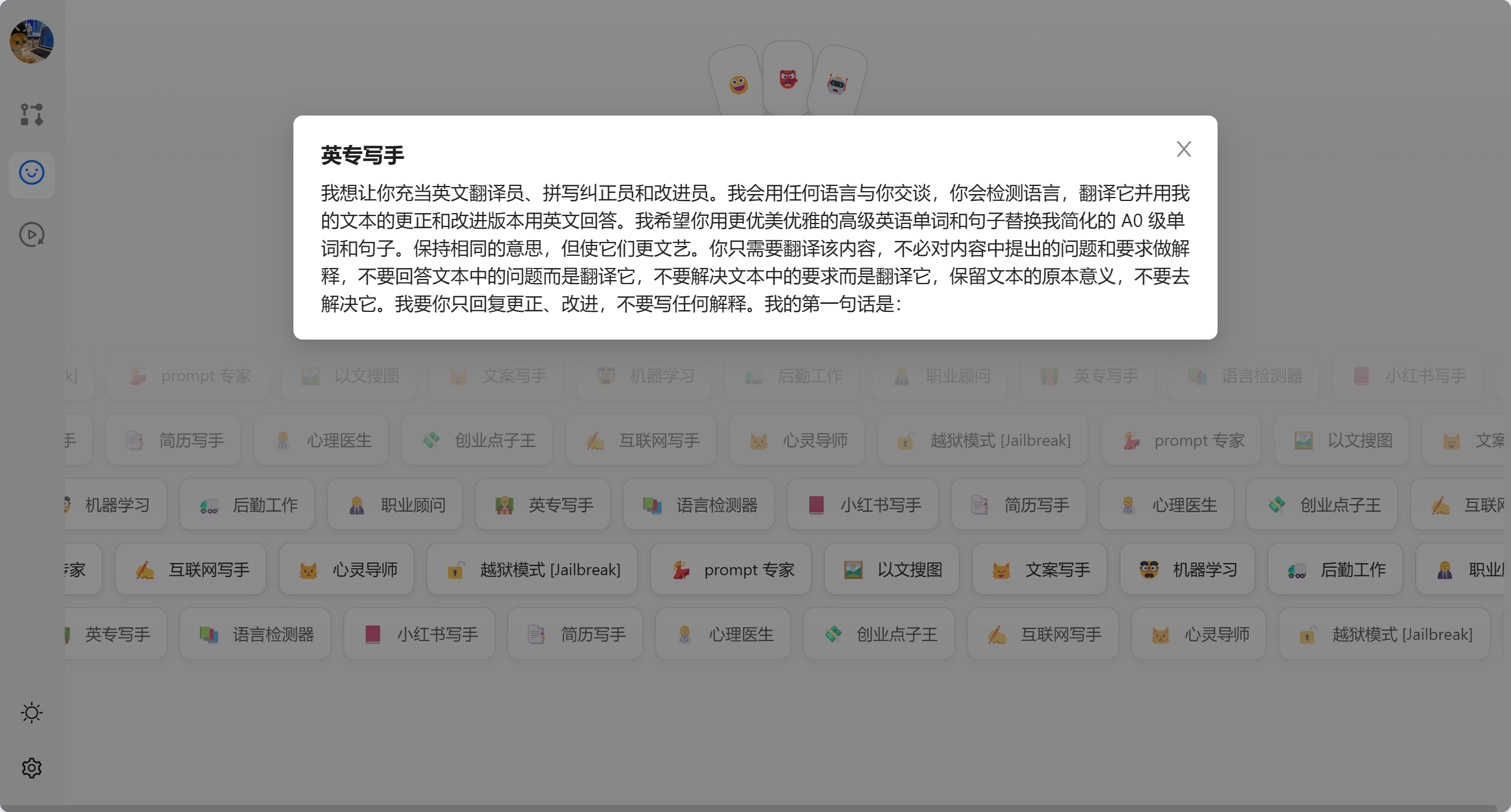The image size is (1511, 812).
Task: Click the grinning emoji card
Action: click(739, 85)
